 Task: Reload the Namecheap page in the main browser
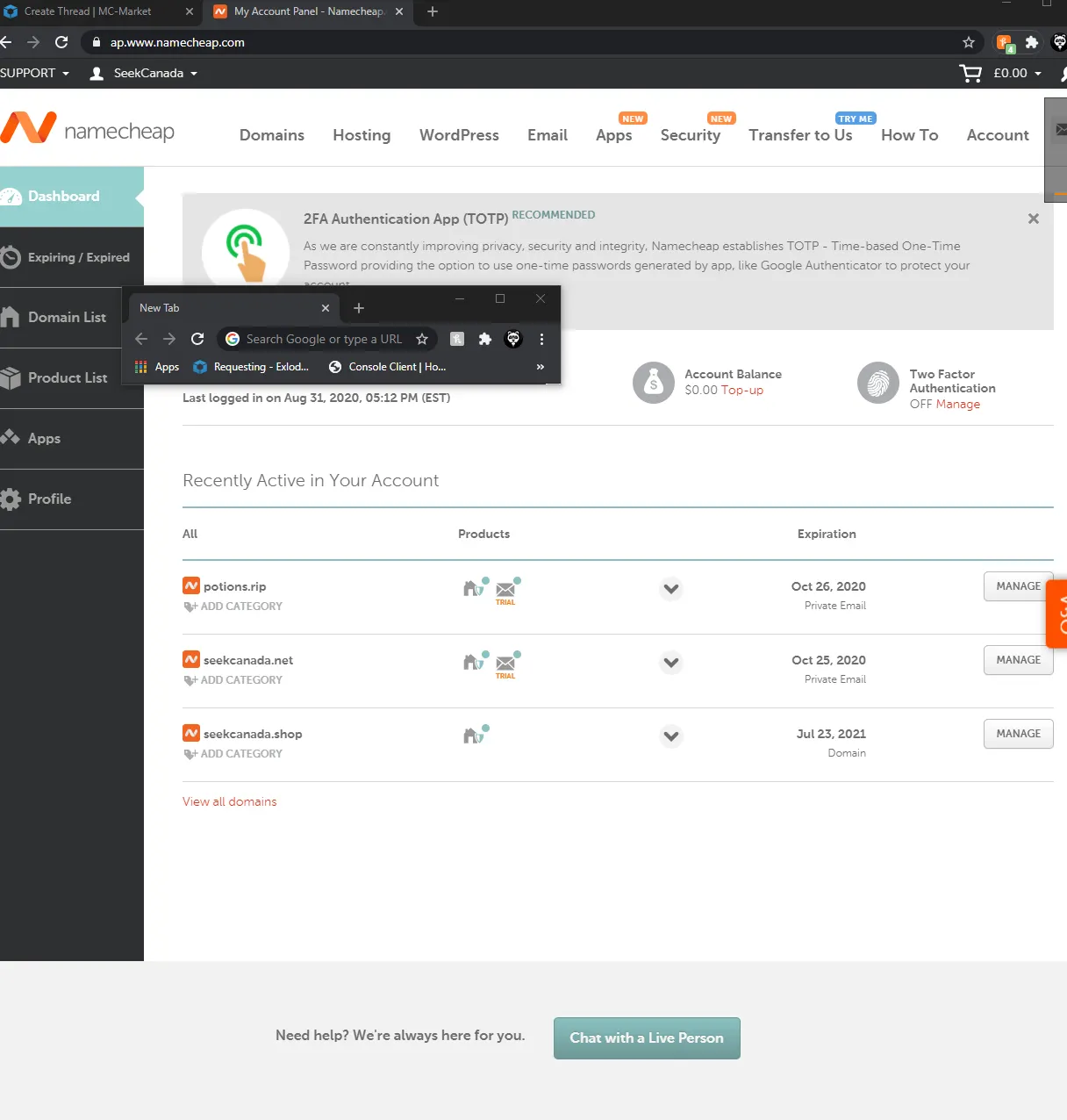point(61,42)
